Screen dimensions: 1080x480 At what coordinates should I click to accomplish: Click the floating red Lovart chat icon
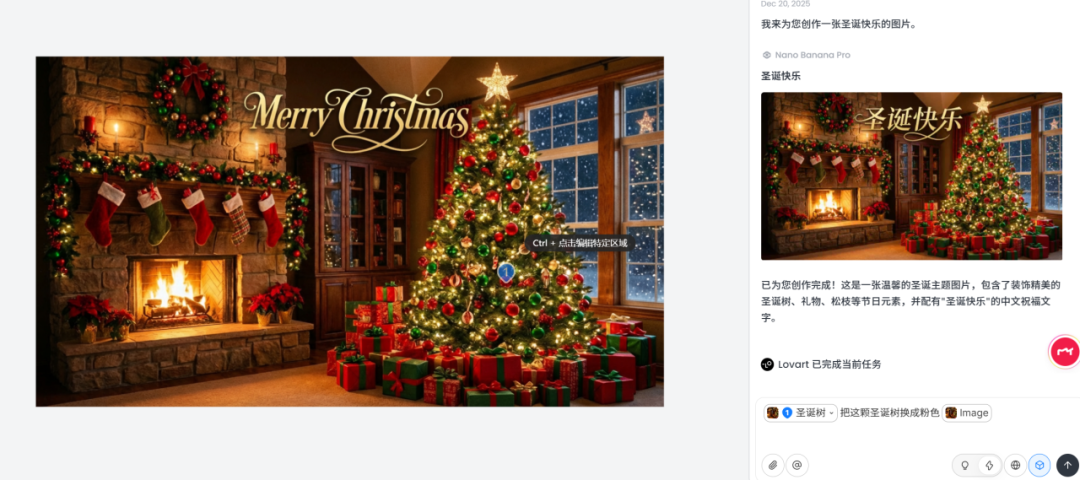click(1065, 351)
